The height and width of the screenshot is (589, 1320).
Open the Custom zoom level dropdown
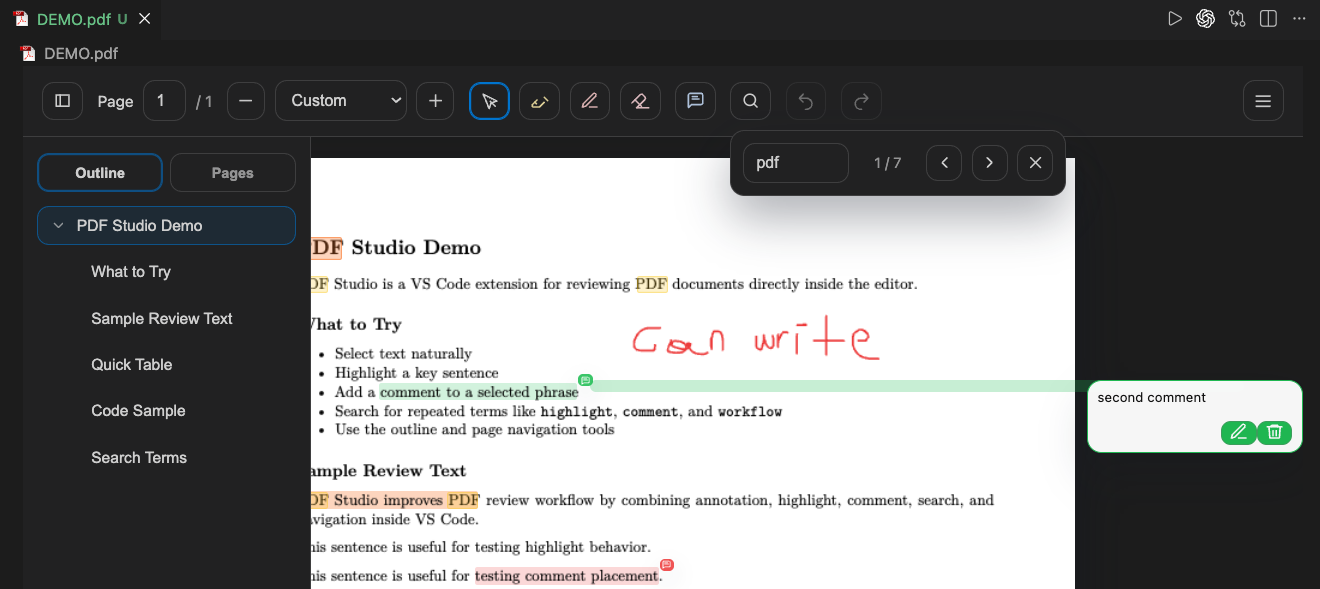(341, 101)
